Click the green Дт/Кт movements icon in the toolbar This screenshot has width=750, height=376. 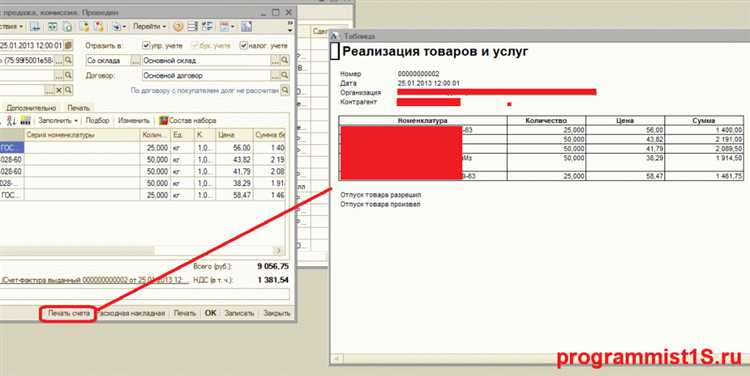[x=52, y=27]
